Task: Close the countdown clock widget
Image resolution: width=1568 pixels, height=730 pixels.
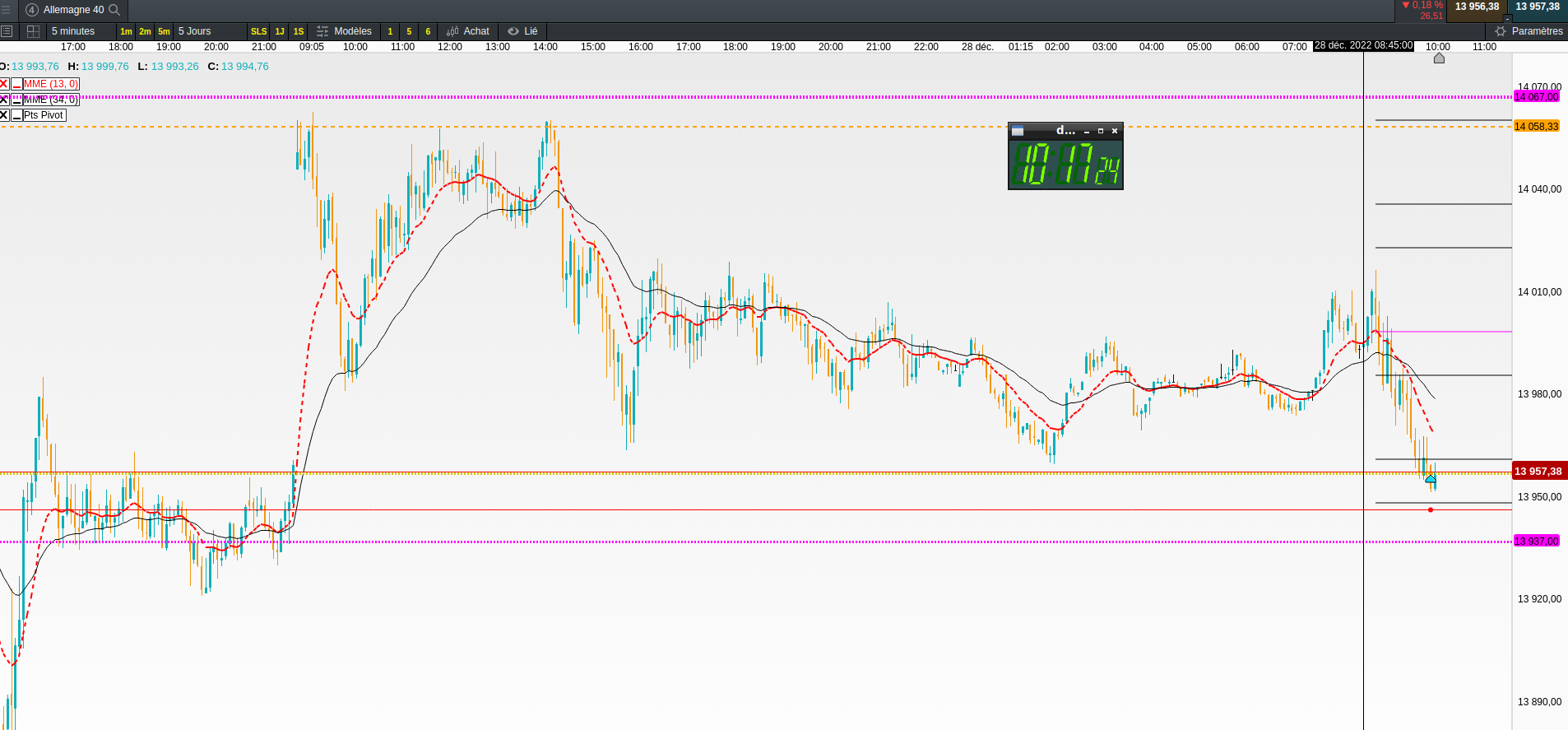Action: [x=1115, y=131]
